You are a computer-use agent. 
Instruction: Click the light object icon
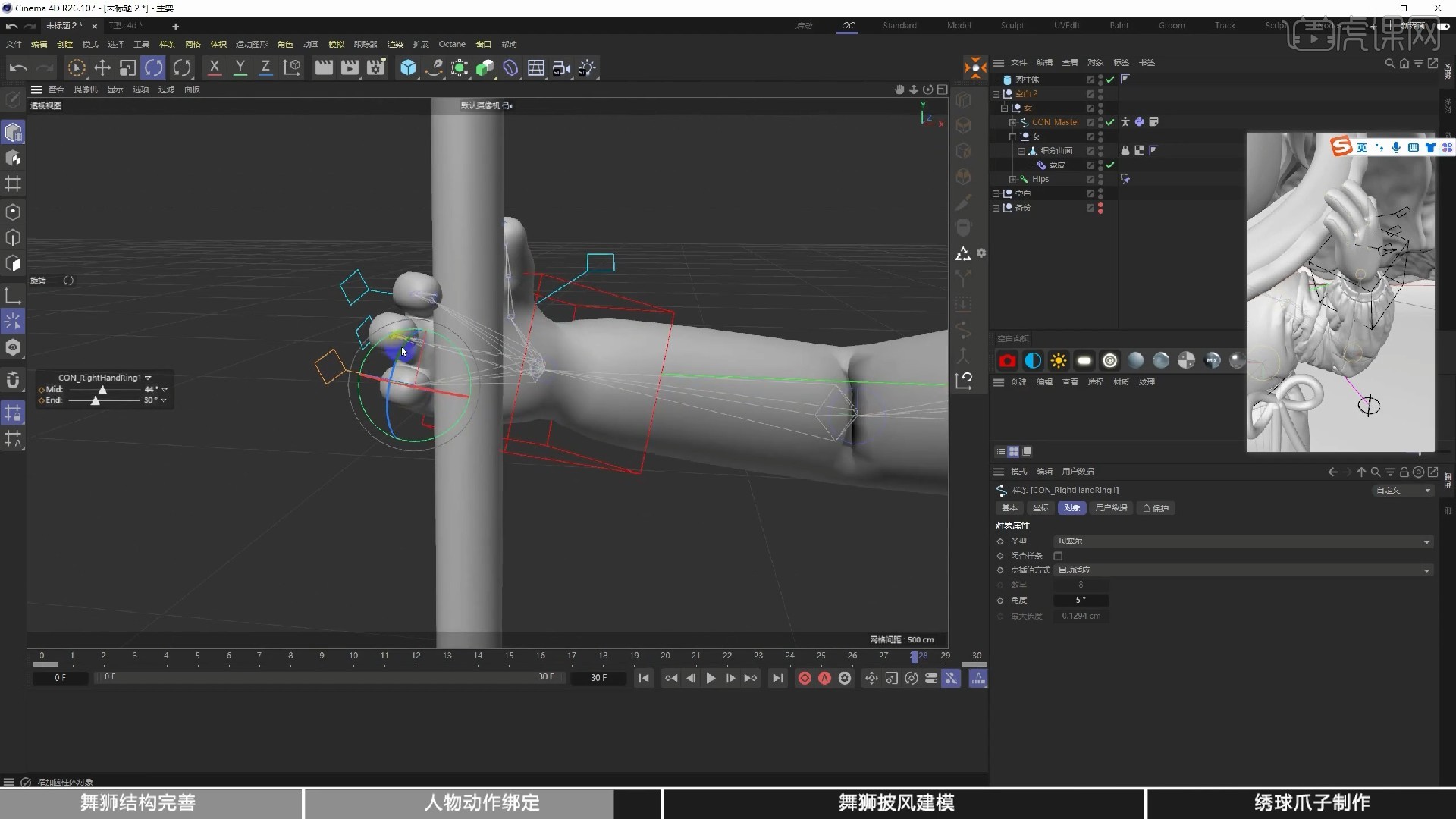click(x=588, y=68)
